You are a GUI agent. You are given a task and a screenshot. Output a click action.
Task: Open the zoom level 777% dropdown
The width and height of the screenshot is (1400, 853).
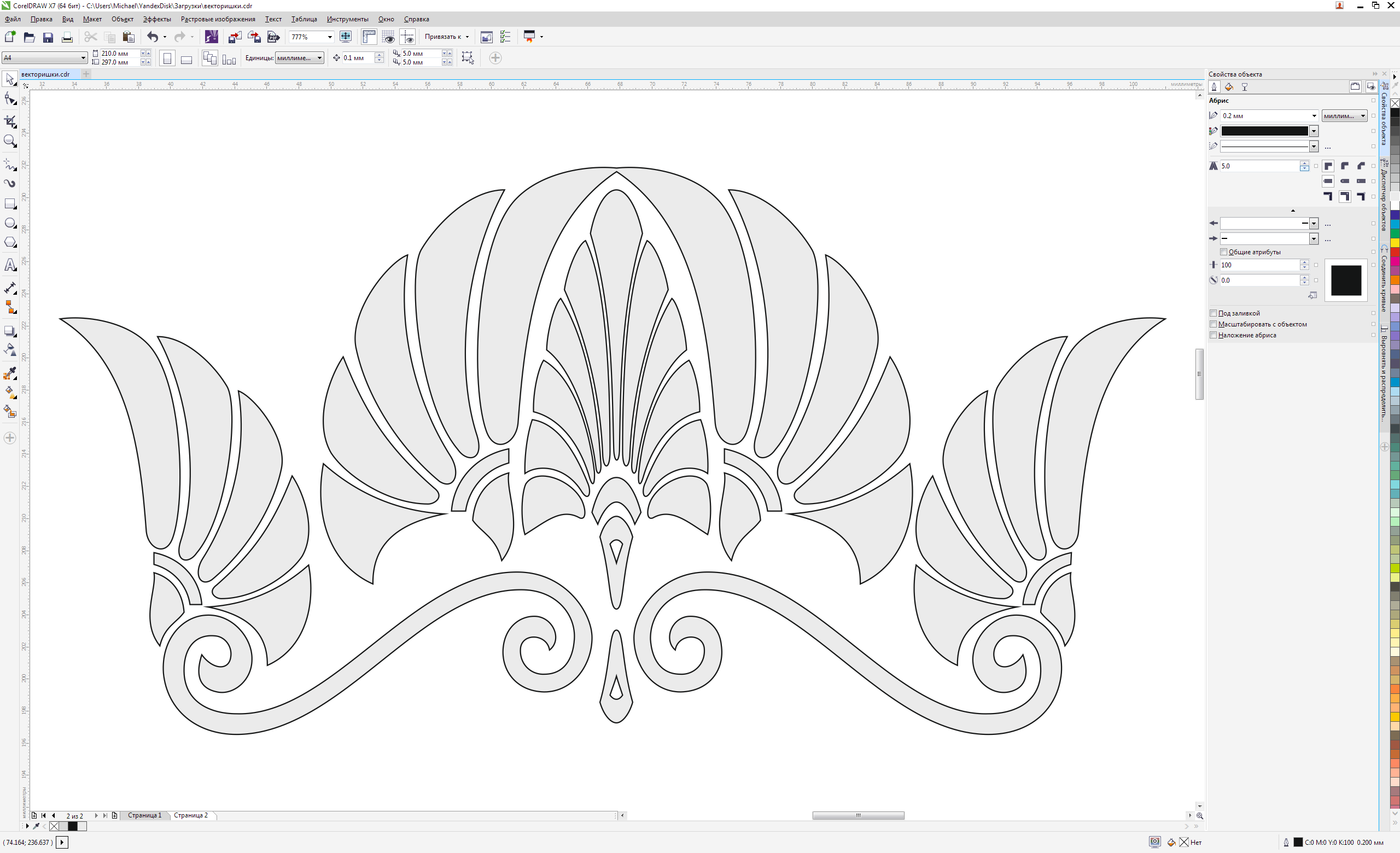click(330, 37)
